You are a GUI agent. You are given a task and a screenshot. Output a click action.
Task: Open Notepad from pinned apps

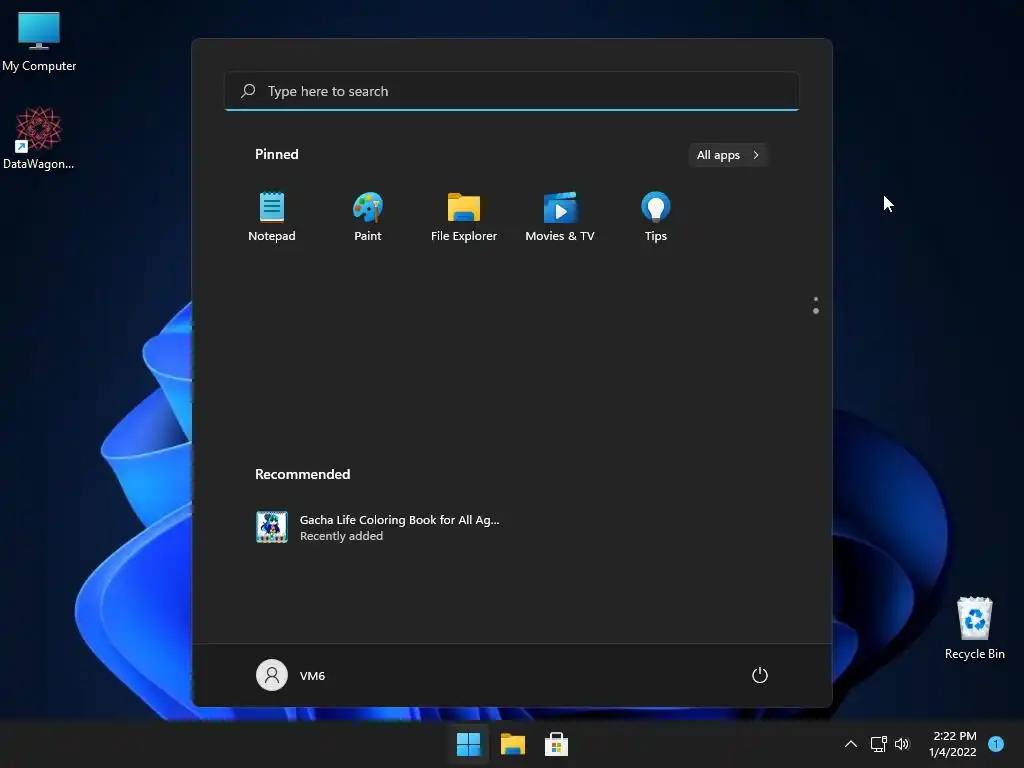[272, 216]
